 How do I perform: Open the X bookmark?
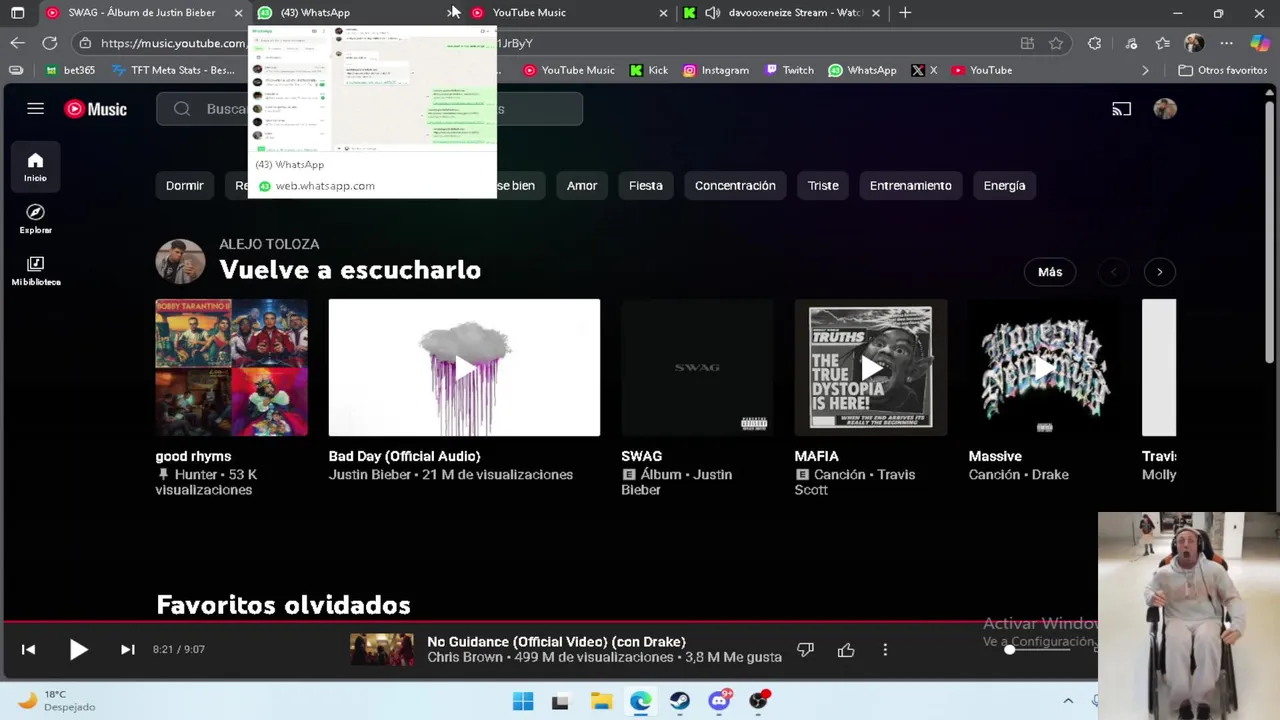[924, 70]
